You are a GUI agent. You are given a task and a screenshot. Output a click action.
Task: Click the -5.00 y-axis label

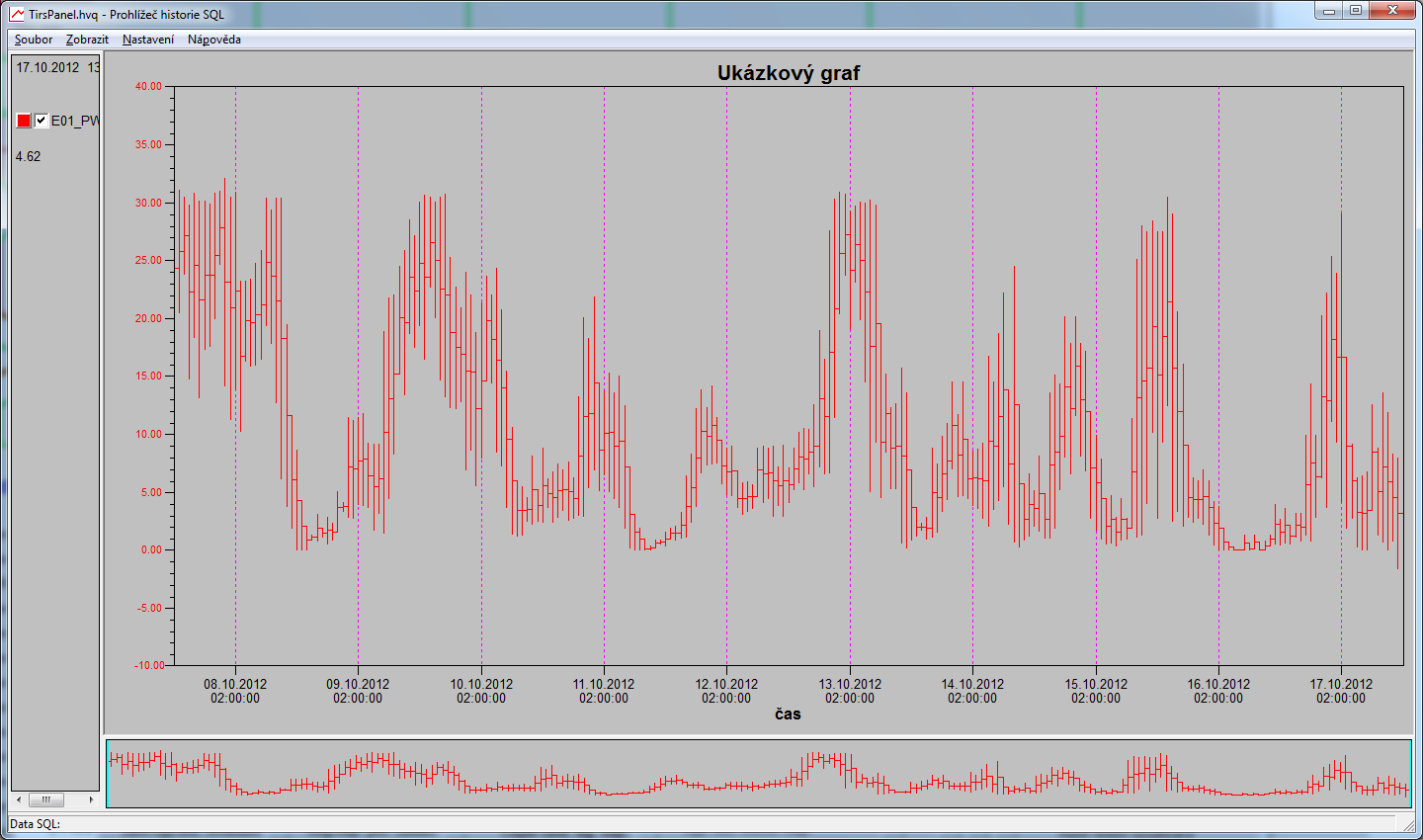150,608
